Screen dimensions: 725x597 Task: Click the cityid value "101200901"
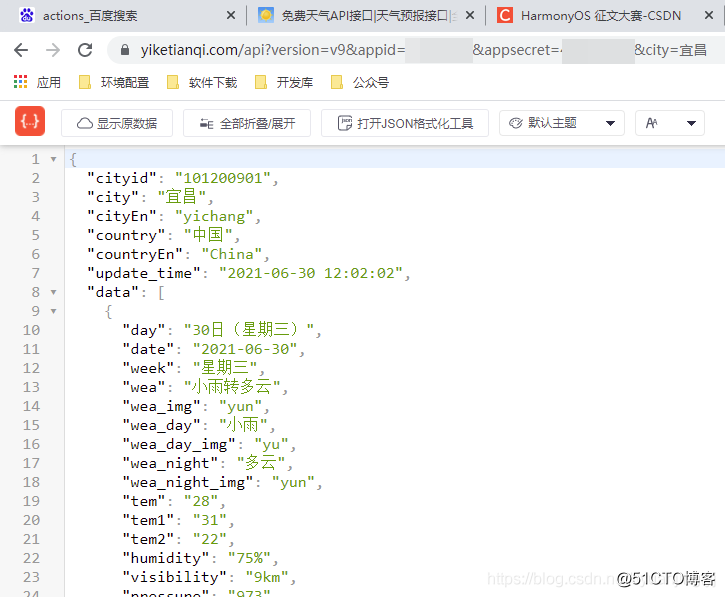pyautogui.click(x=223, y=178)
